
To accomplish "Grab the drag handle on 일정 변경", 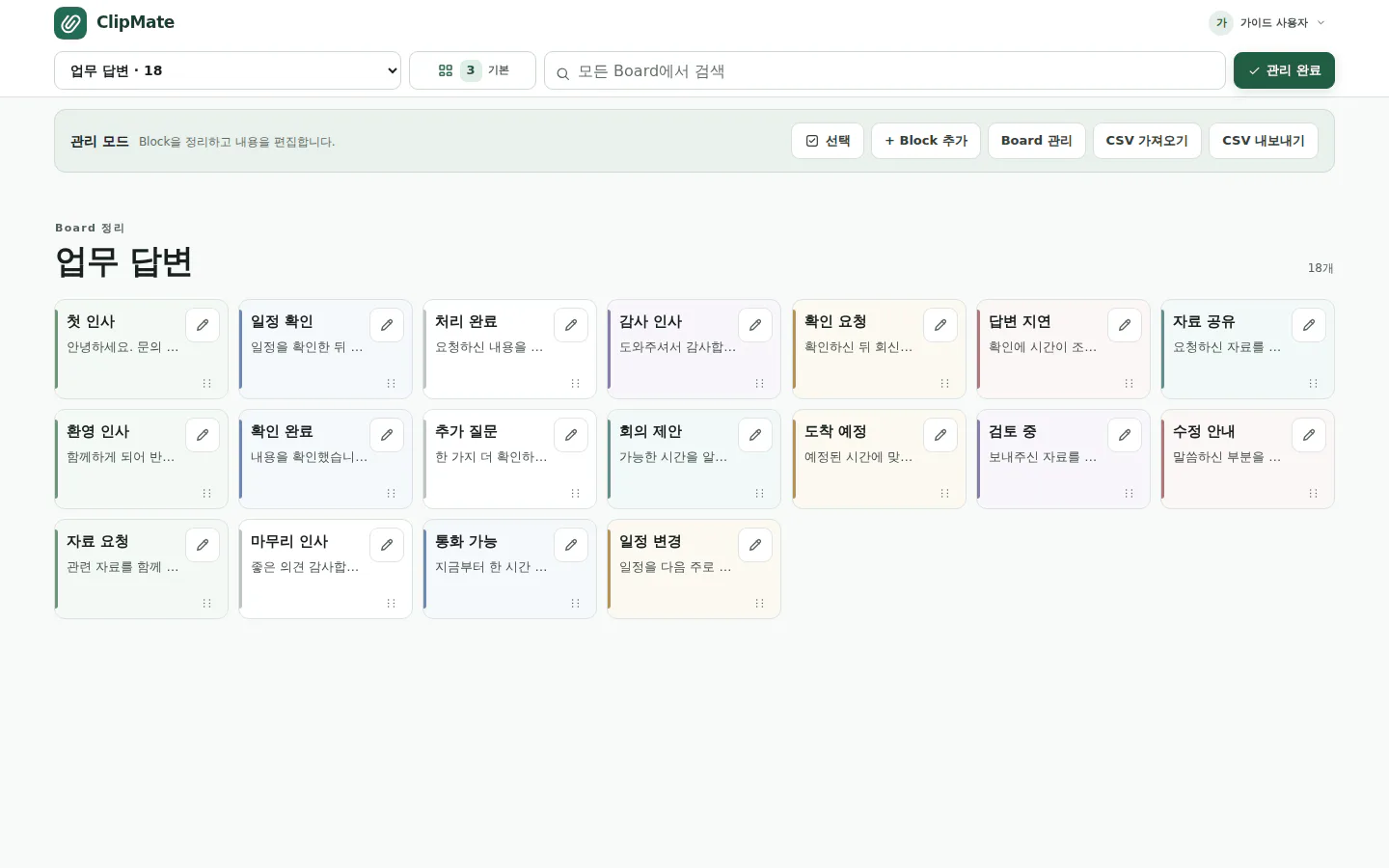I will [759, 604].
